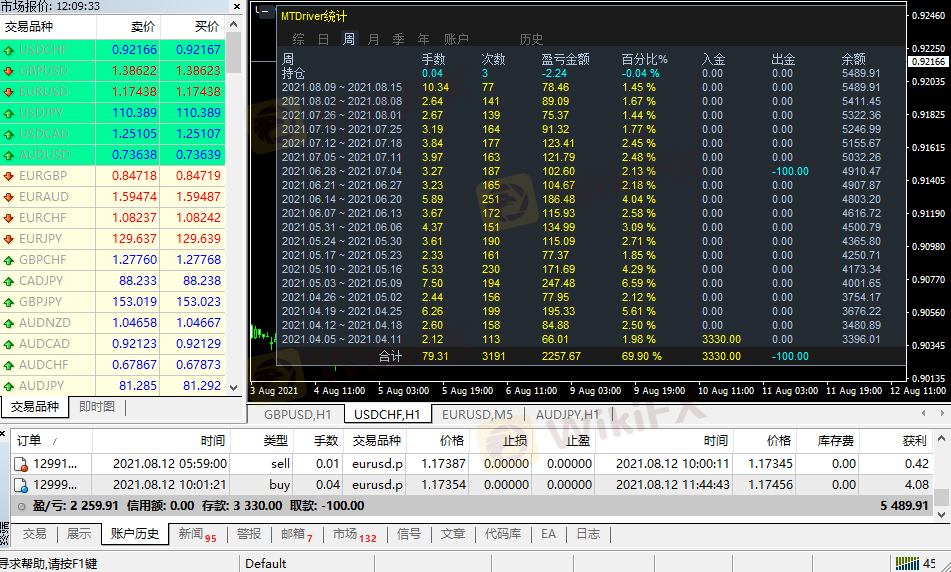Sort history by 获利 profit column header
Image resolution: width=951 pixels, height=572 pixels.
tap(913, 440)
